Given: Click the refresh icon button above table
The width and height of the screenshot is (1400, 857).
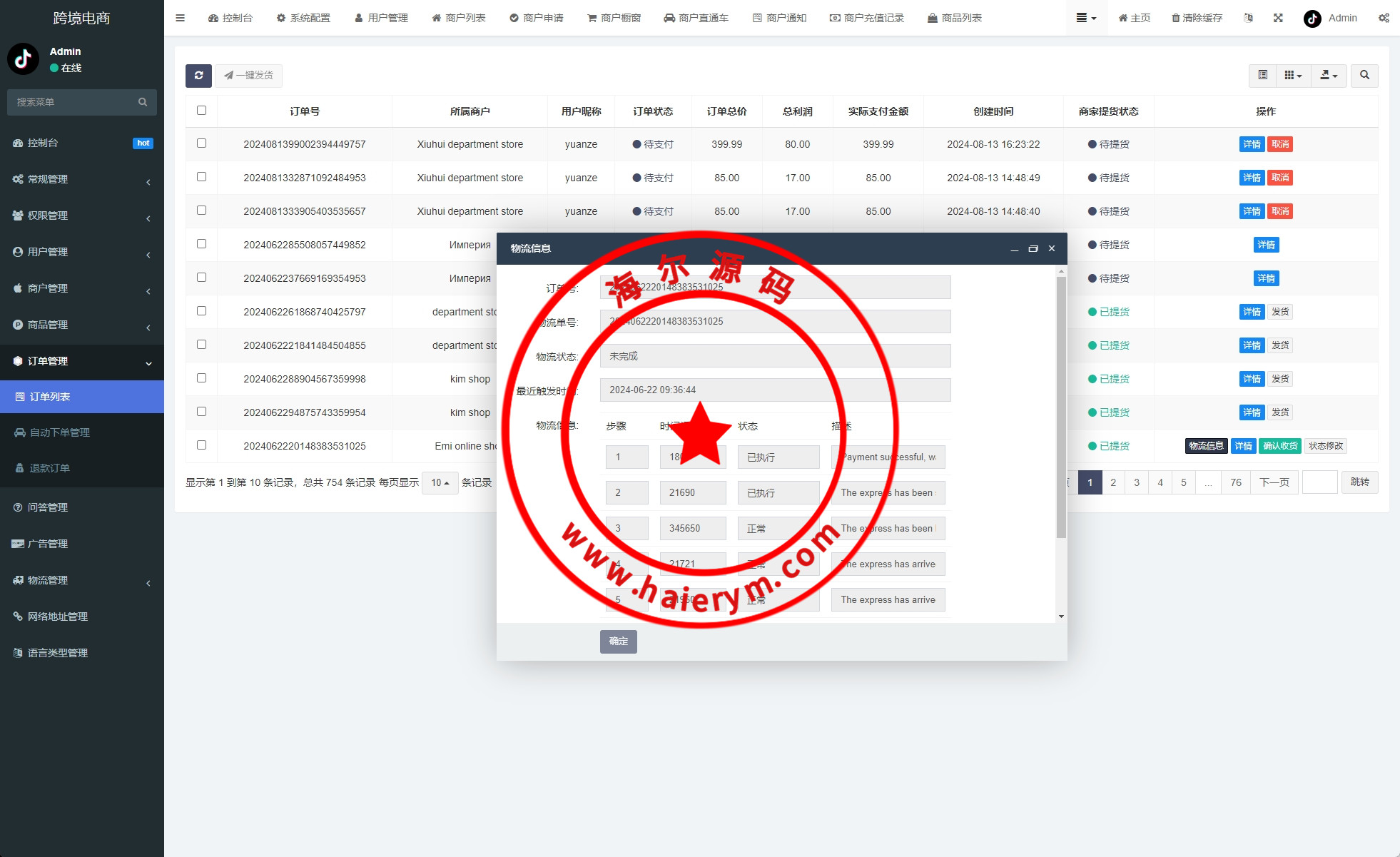Looking at the screenshot, I should 198,76.
